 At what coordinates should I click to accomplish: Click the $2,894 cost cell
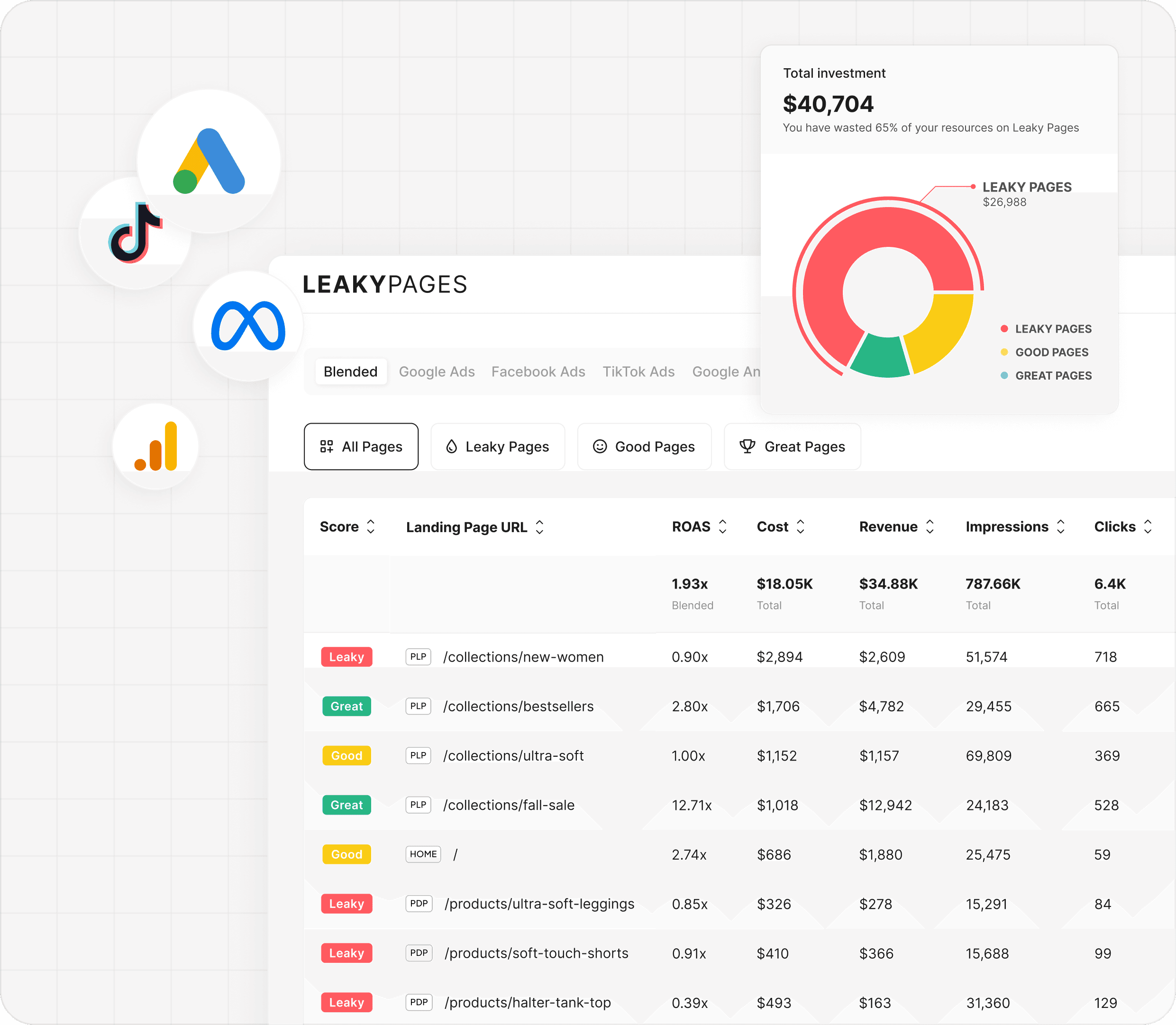point(780,657)
